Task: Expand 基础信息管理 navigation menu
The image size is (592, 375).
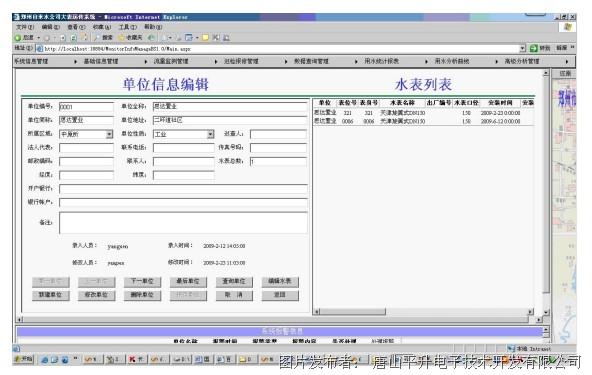Action: (115, 61)
